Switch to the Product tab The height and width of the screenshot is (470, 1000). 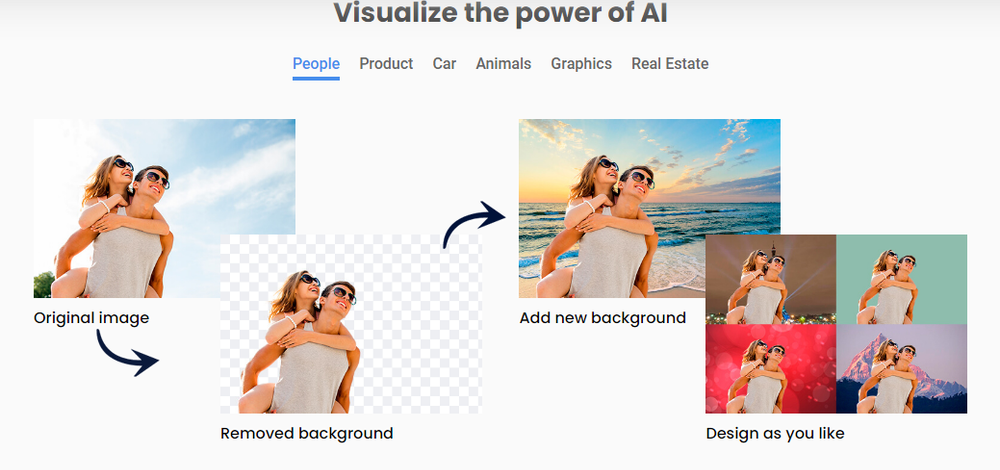tap(386, 64)
